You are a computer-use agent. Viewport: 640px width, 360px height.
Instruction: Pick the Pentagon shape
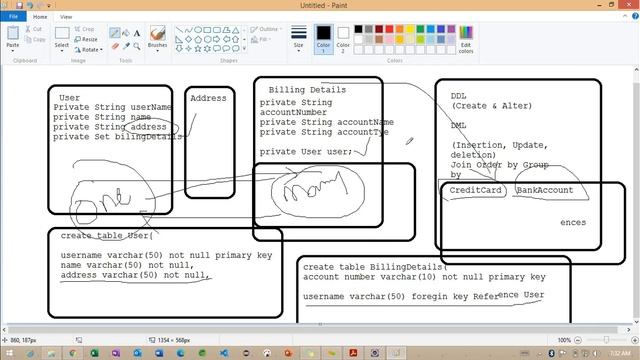click(198, 39)
